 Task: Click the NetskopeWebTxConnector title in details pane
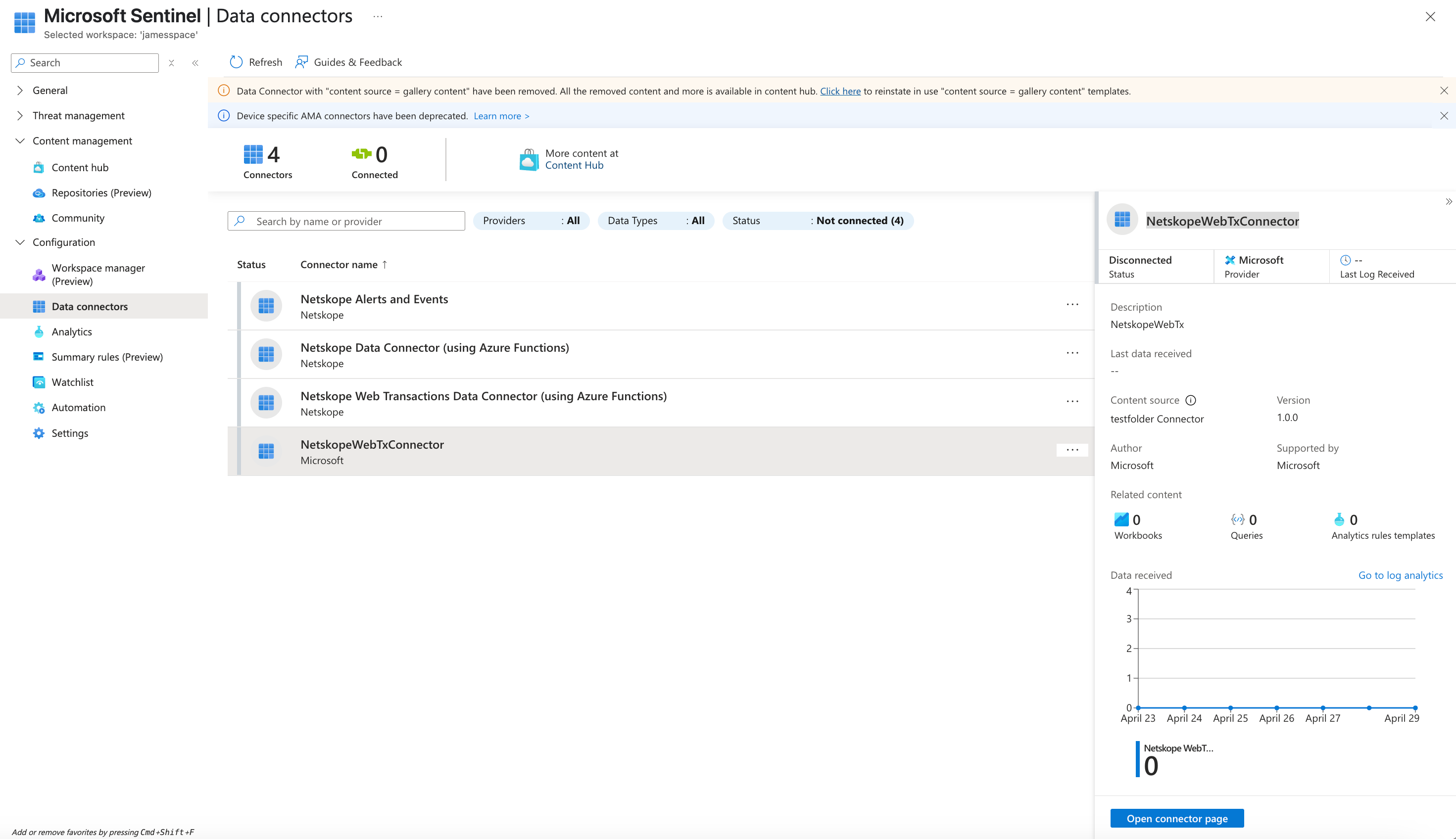pyautogui.click(x=1222, y=221)
